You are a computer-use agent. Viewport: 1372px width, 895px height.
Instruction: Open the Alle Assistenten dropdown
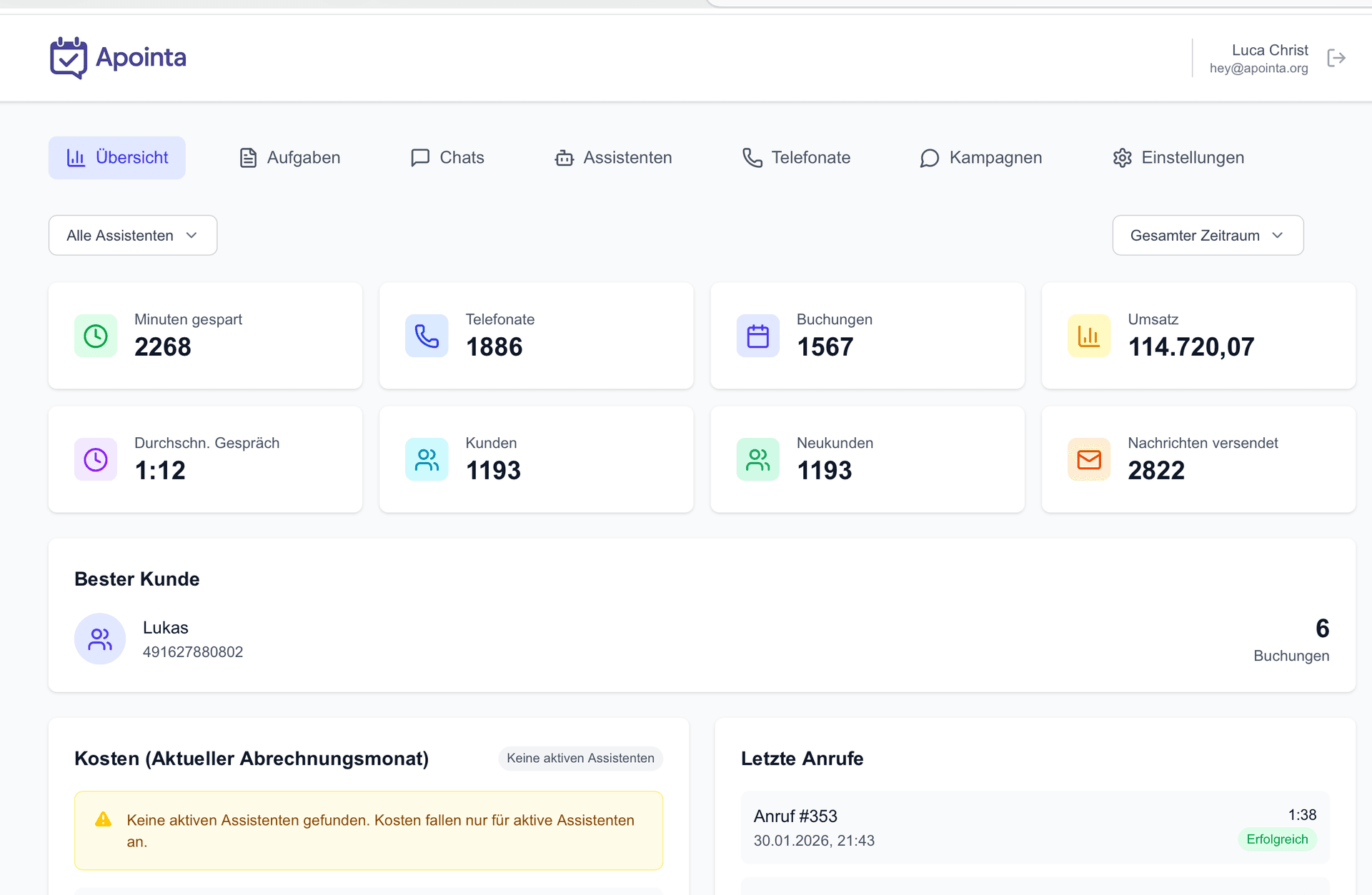click(132, 235)
